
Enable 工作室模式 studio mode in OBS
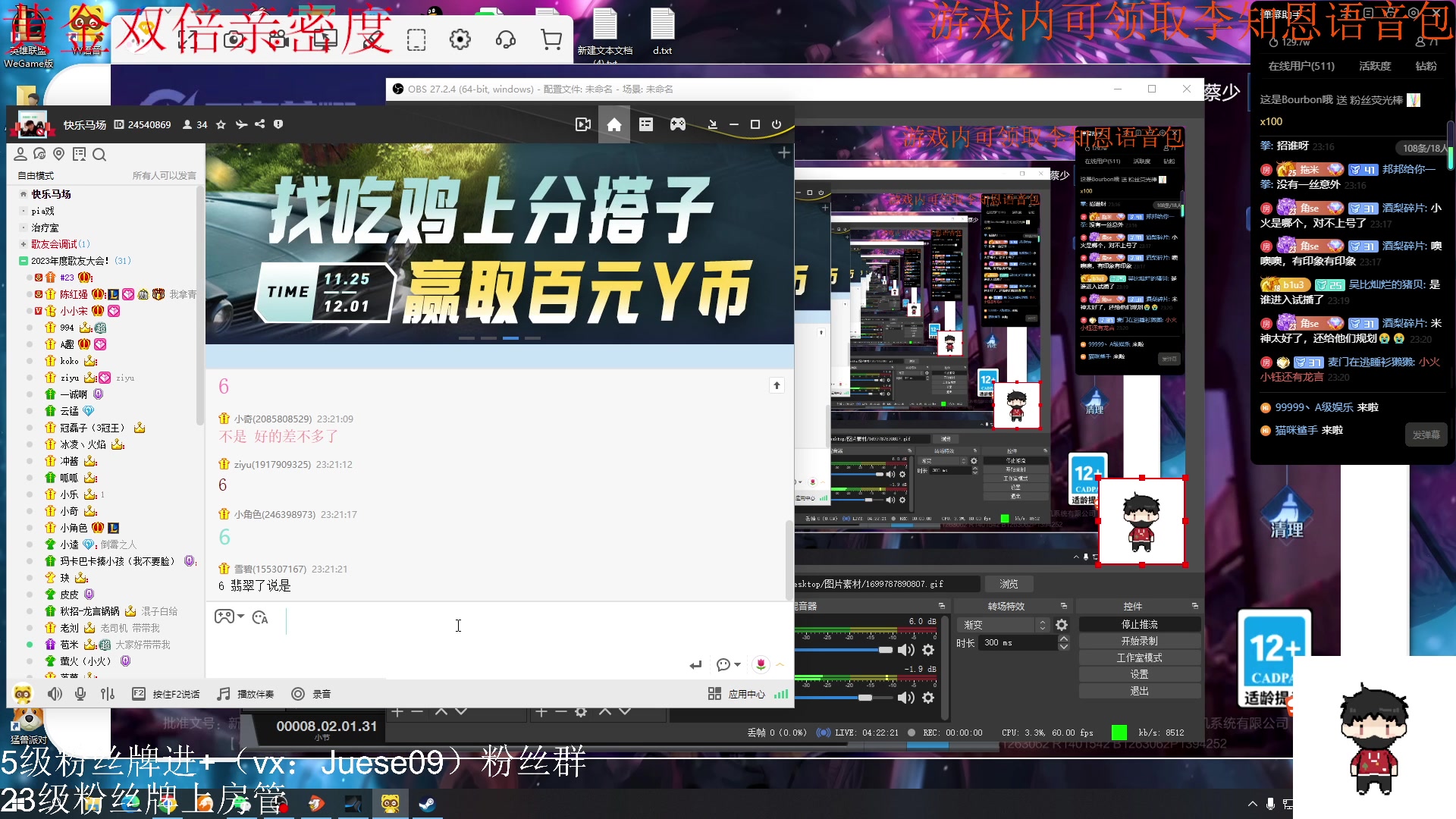[1138, 657]
